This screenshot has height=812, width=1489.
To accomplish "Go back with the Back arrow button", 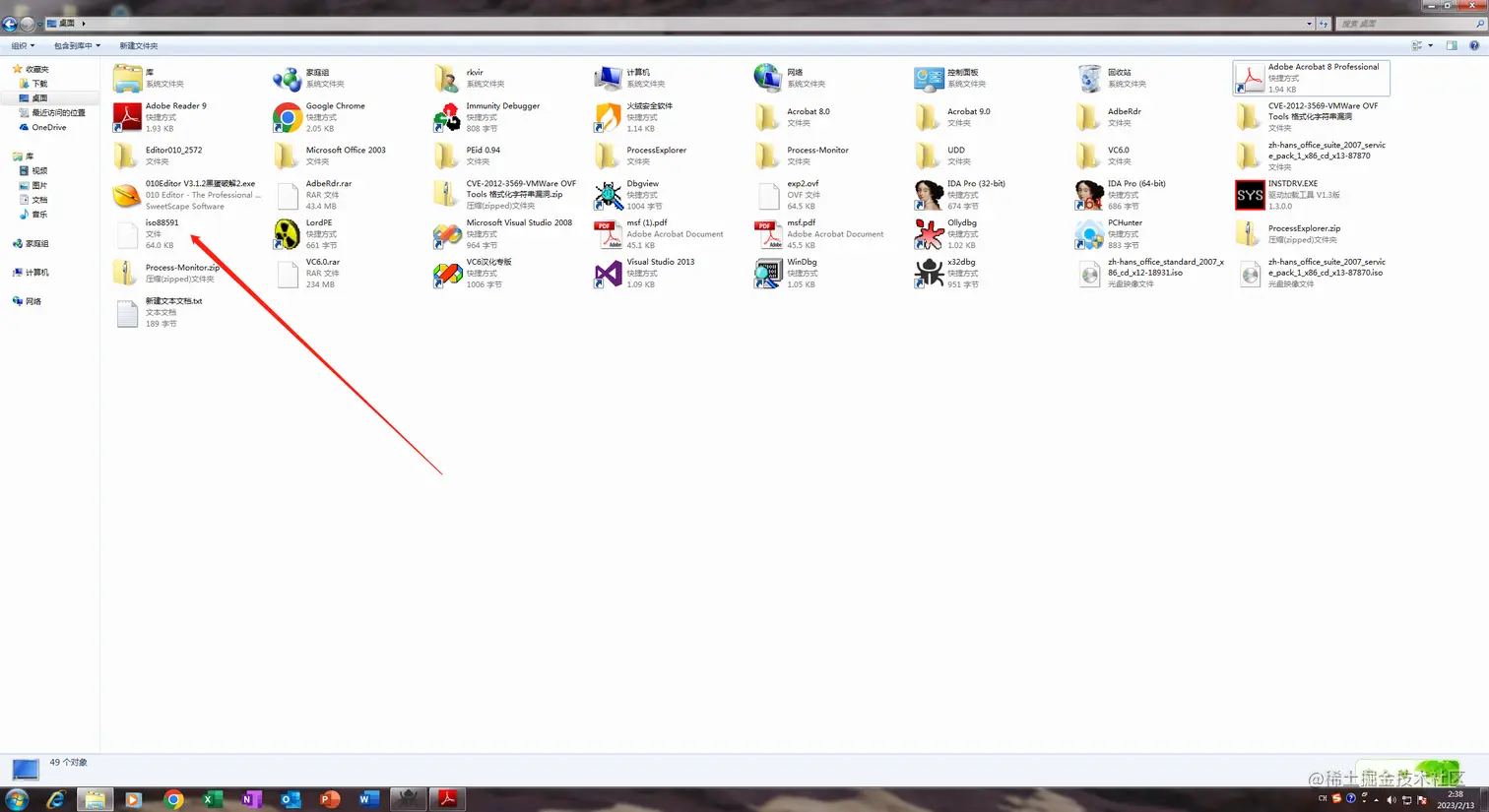I will point(10,24).
